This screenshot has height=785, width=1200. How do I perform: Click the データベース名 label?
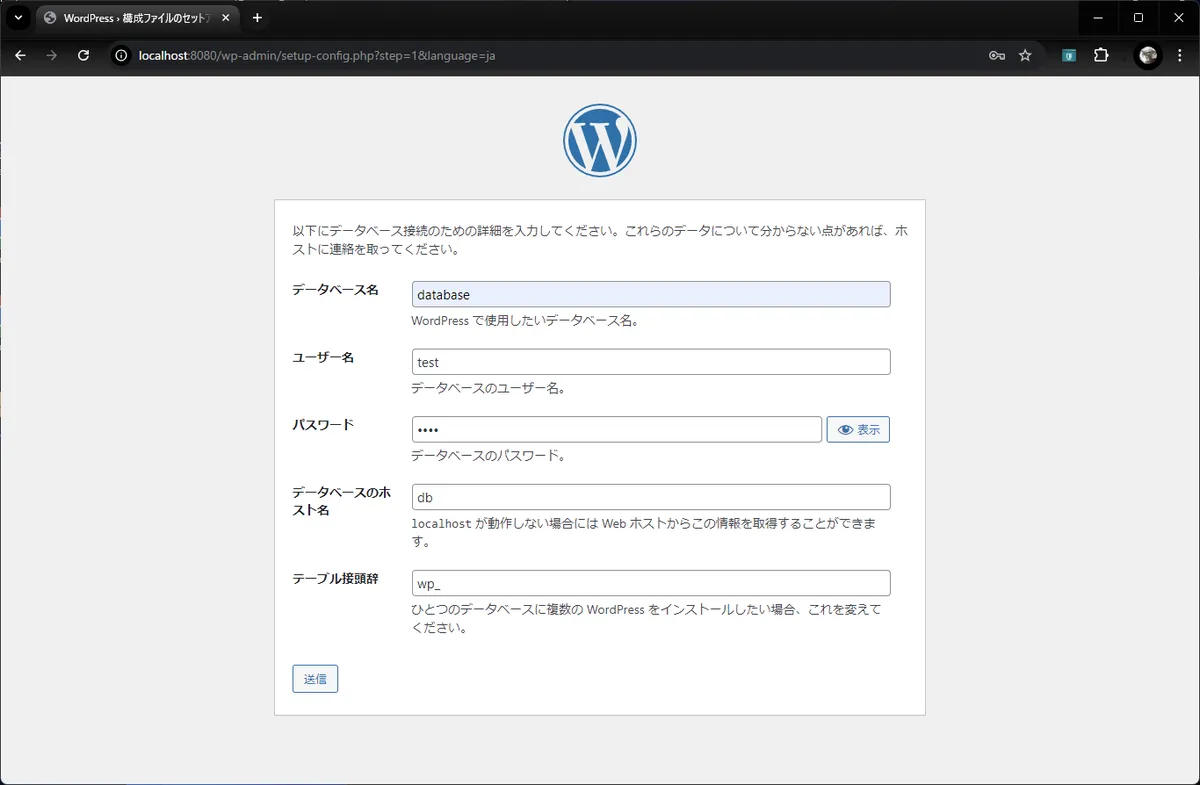click(335, 289)
